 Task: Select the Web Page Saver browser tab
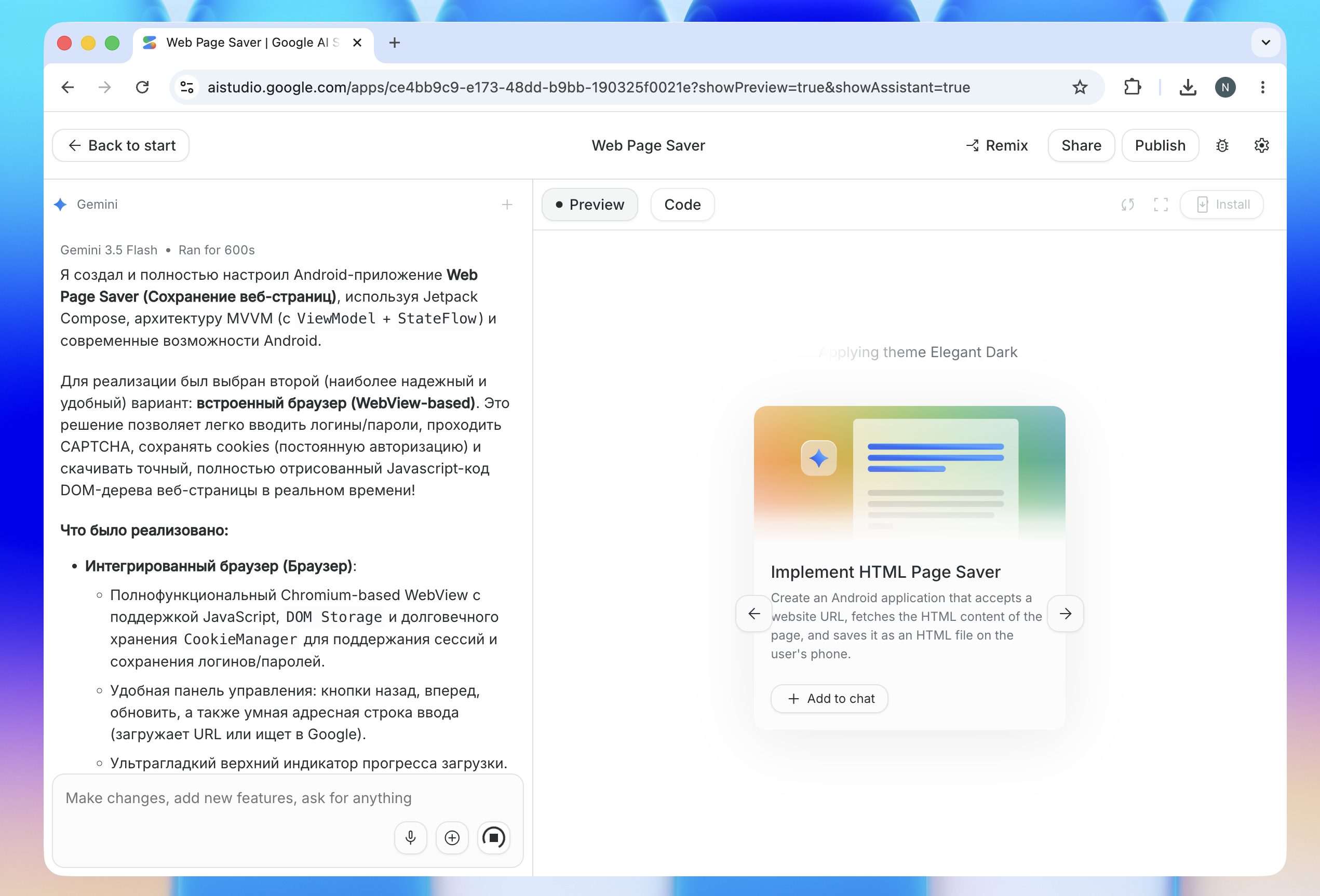(253, 43)
